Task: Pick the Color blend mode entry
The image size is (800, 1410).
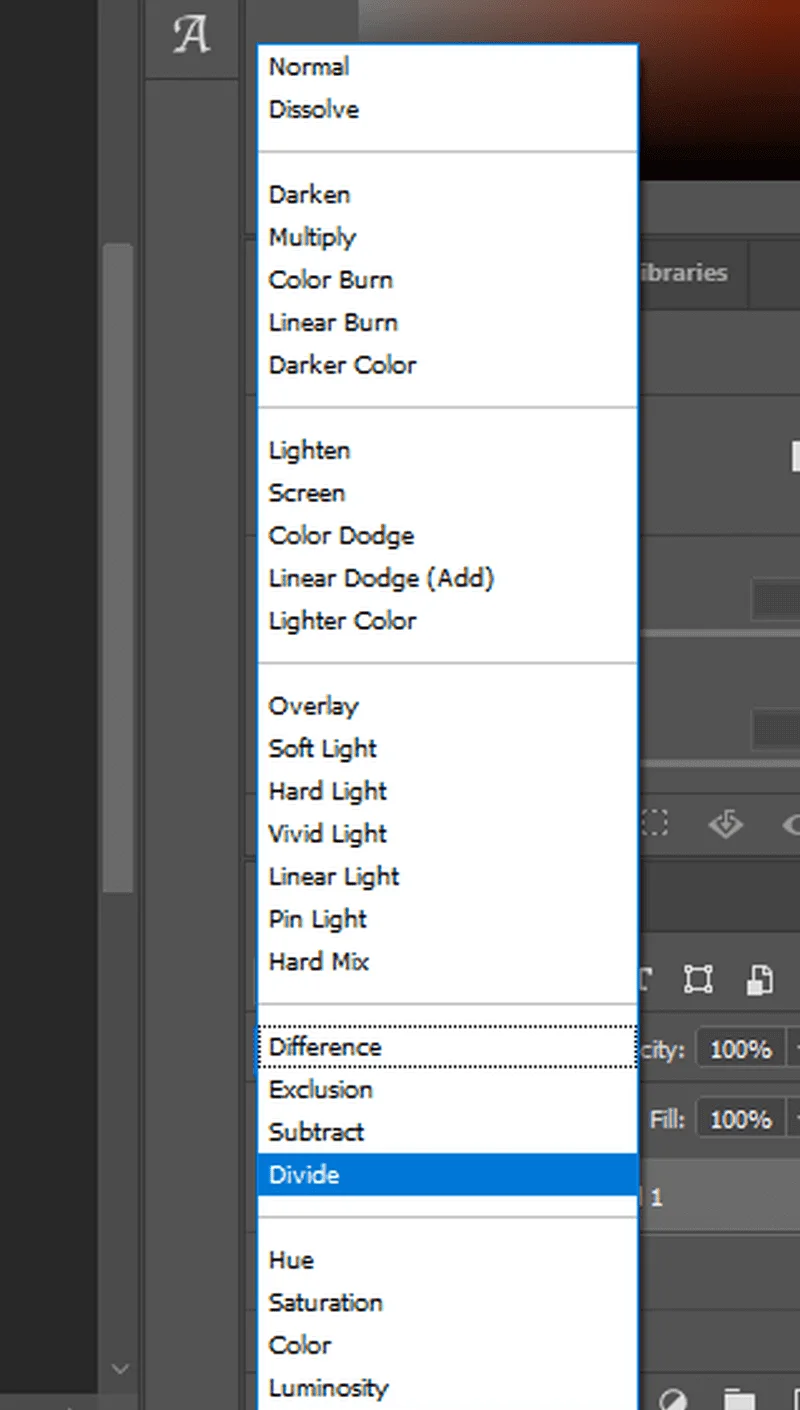Action: 447,1346
